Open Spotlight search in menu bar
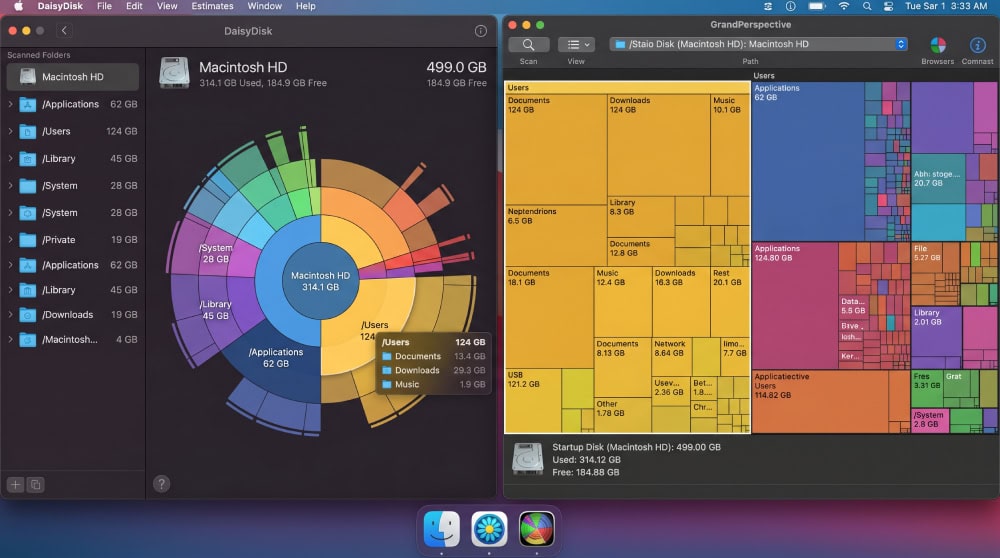Image resolution: width=1000 pixels, height=558 pixels. pos(867,6)
